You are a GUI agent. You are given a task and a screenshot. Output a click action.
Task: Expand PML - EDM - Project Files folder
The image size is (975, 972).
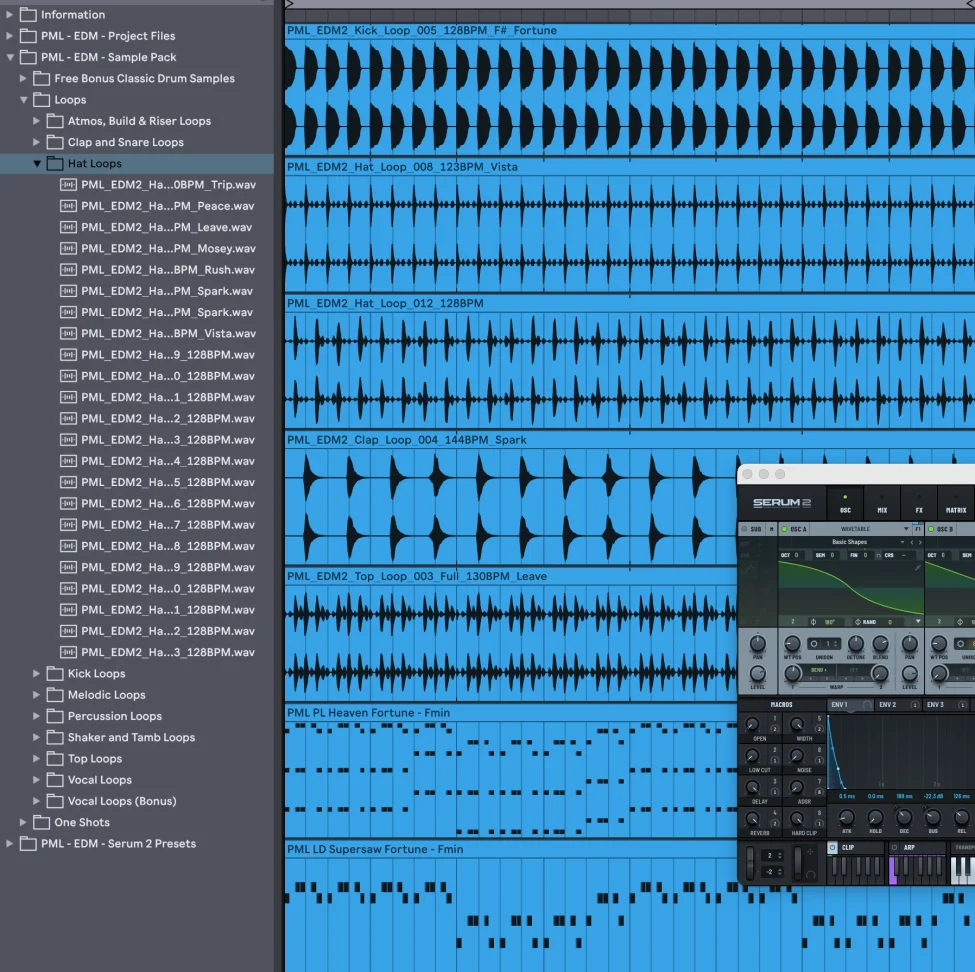9,35
